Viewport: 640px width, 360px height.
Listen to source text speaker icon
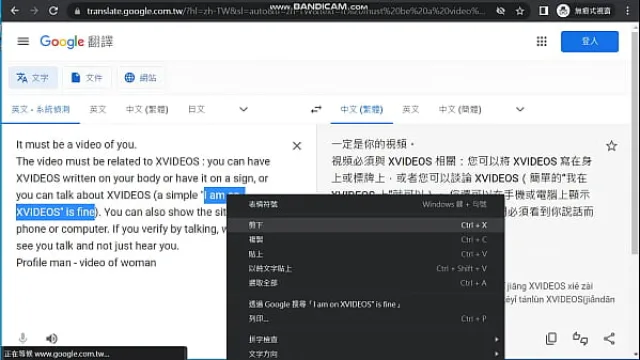[x=51, y=338]
